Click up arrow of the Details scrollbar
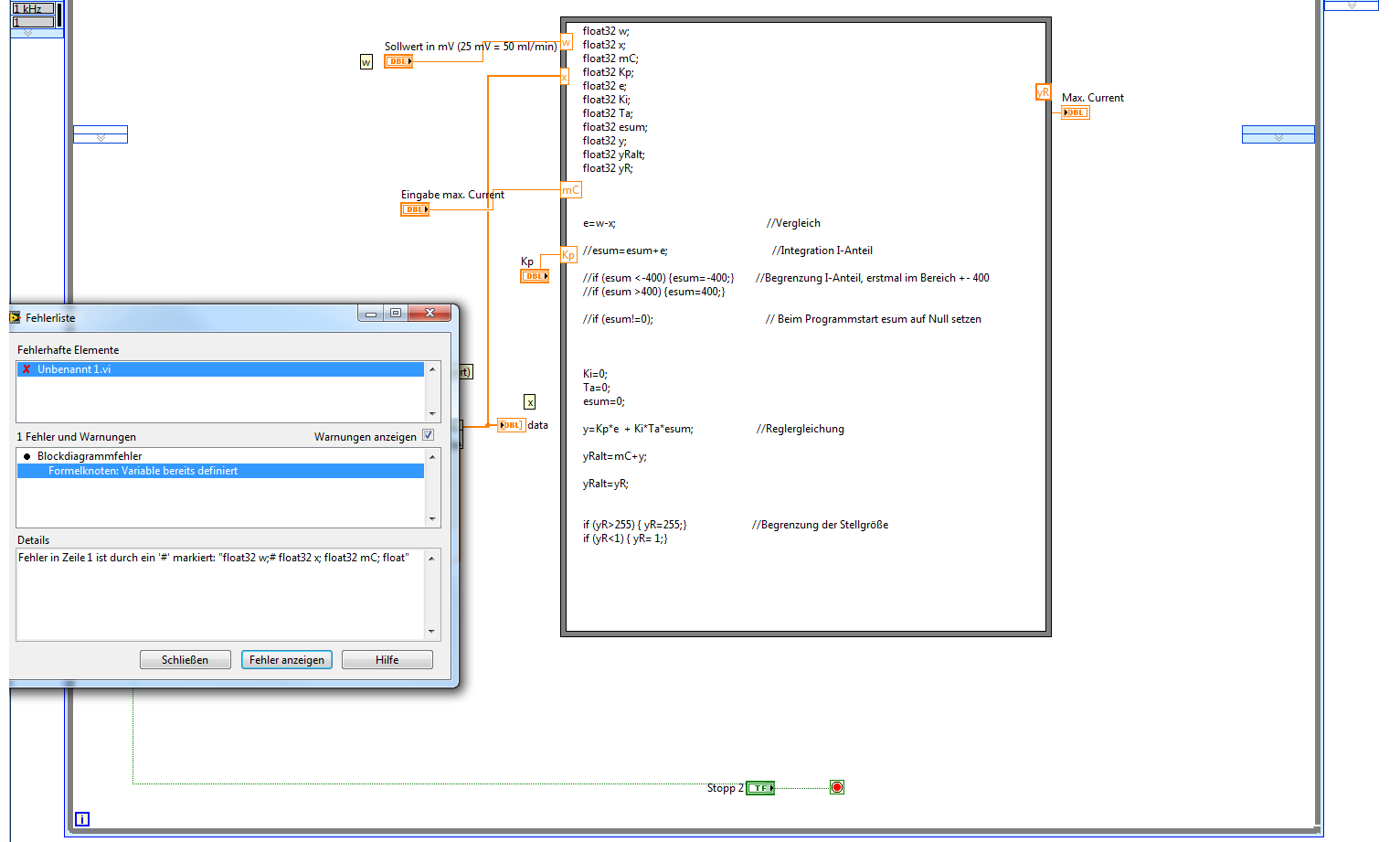This screenshot has width=1400, height=842. pos(432,558)
